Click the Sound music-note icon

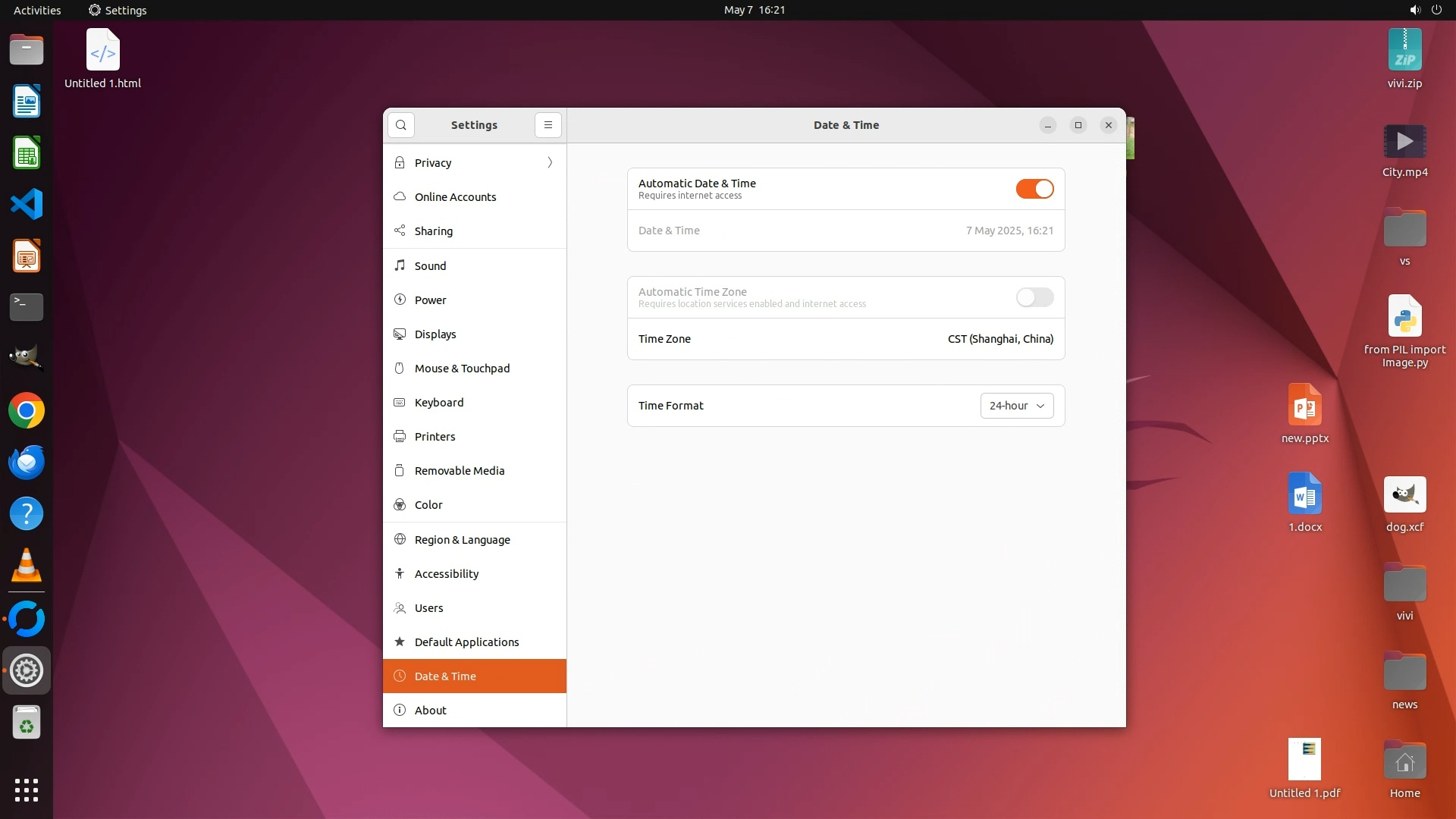400,265
